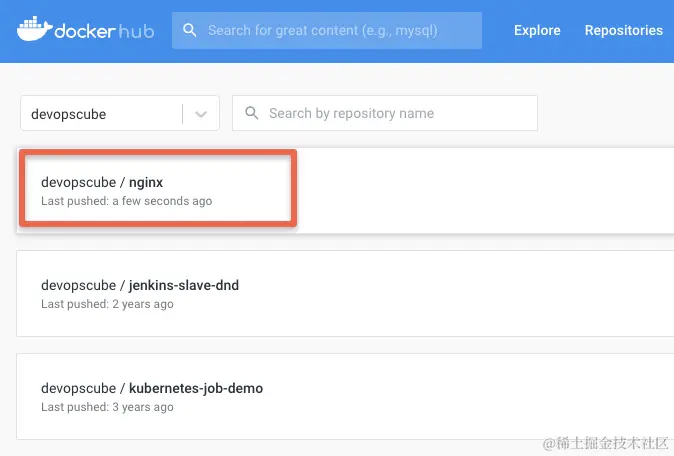
Task: Open the Explore menu item
Action: [537, 30]
